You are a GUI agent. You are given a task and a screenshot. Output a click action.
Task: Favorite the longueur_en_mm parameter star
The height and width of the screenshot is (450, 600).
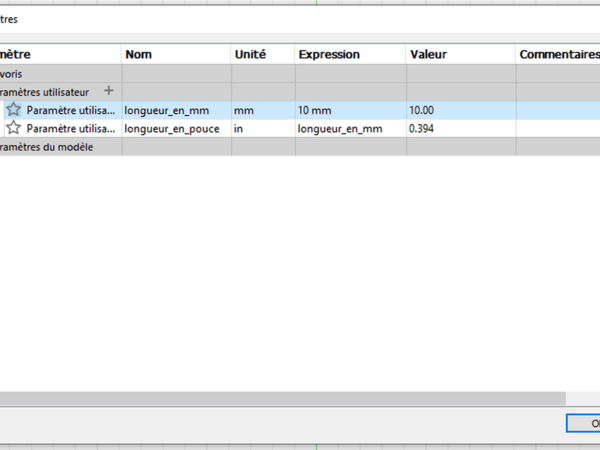13,110
